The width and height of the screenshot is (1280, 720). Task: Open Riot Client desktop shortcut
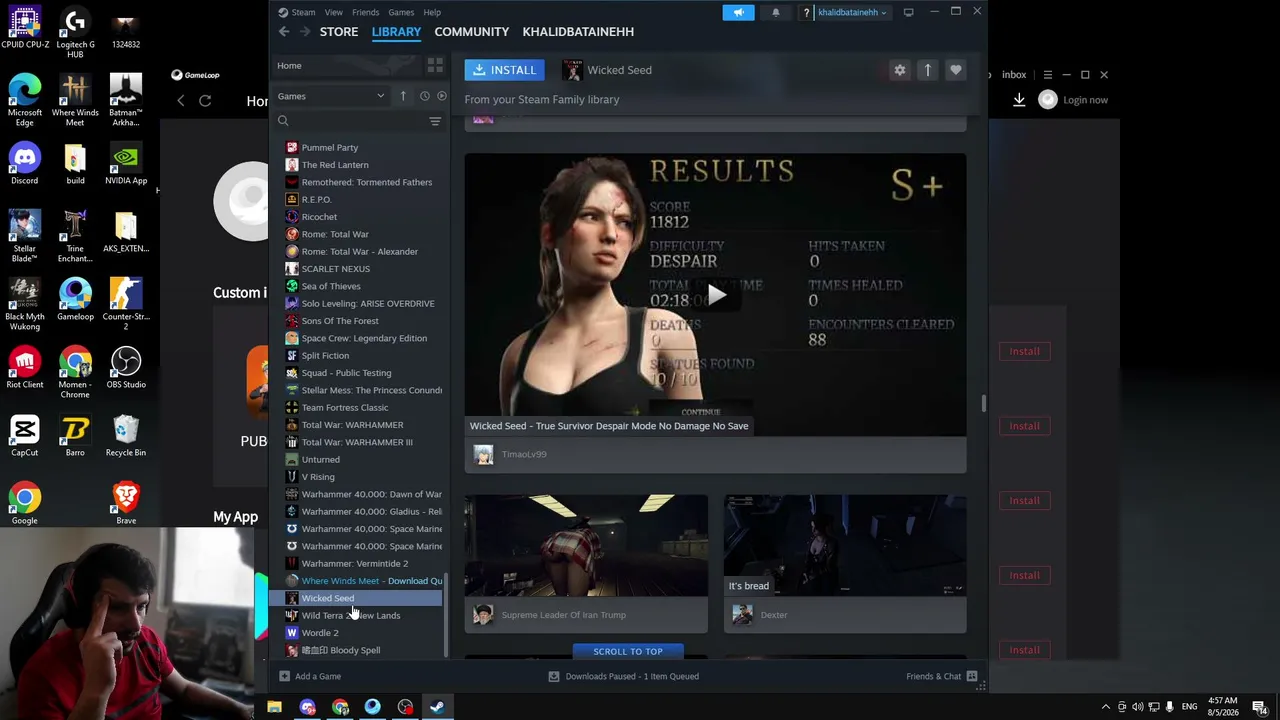(x=25, y=368)
